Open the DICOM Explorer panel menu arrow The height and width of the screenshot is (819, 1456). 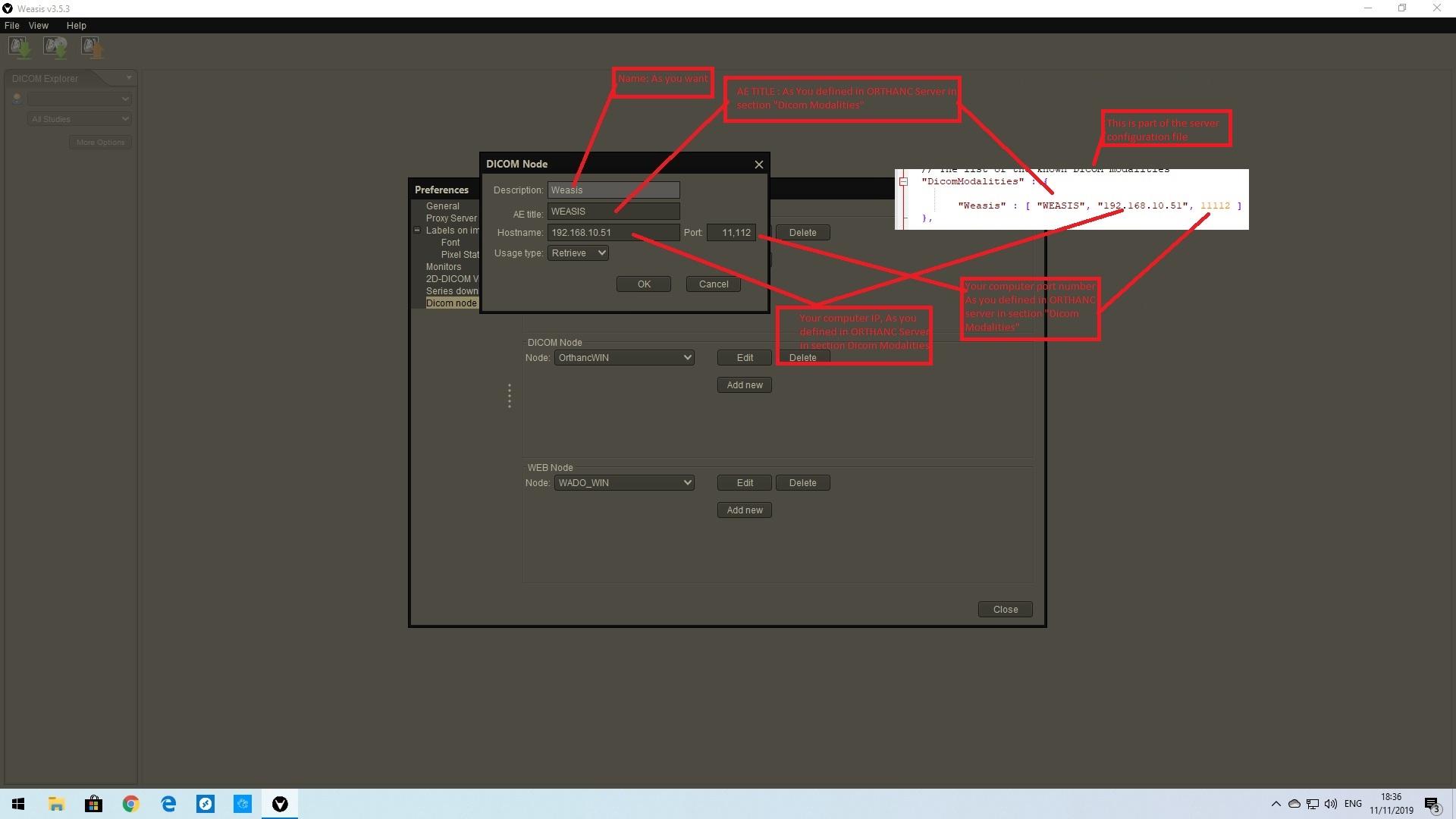pos(128,77)
